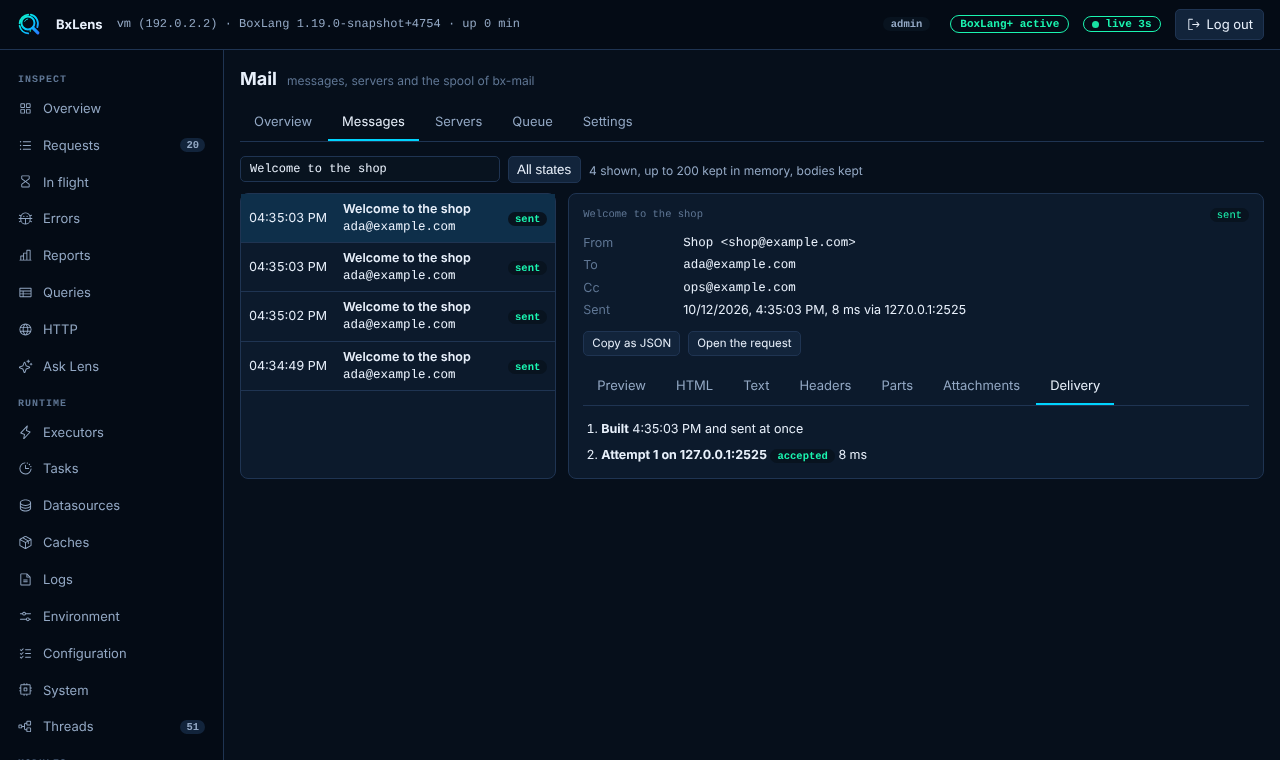Click the Queries table icon
This screenshot has width=1280, height=760.
coord(25,292)
